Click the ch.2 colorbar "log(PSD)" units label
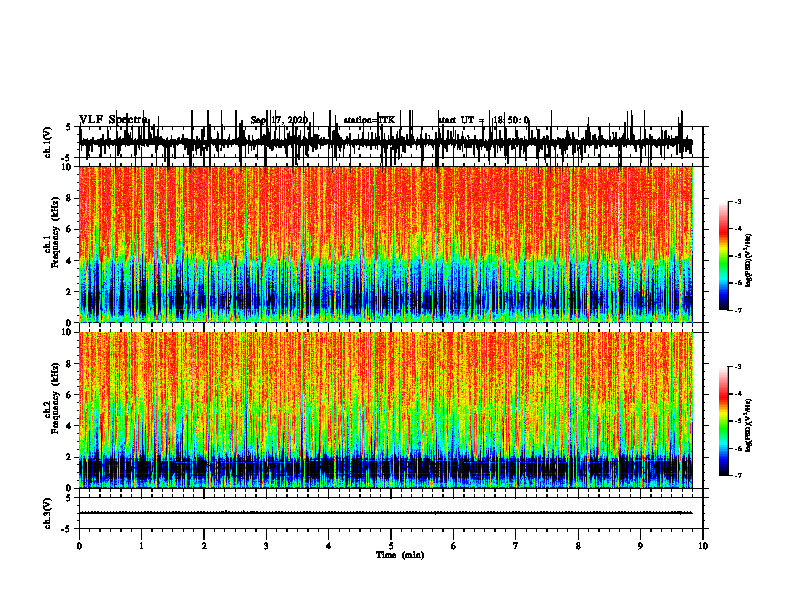792x612 pixels. click(x=748, y=425)
